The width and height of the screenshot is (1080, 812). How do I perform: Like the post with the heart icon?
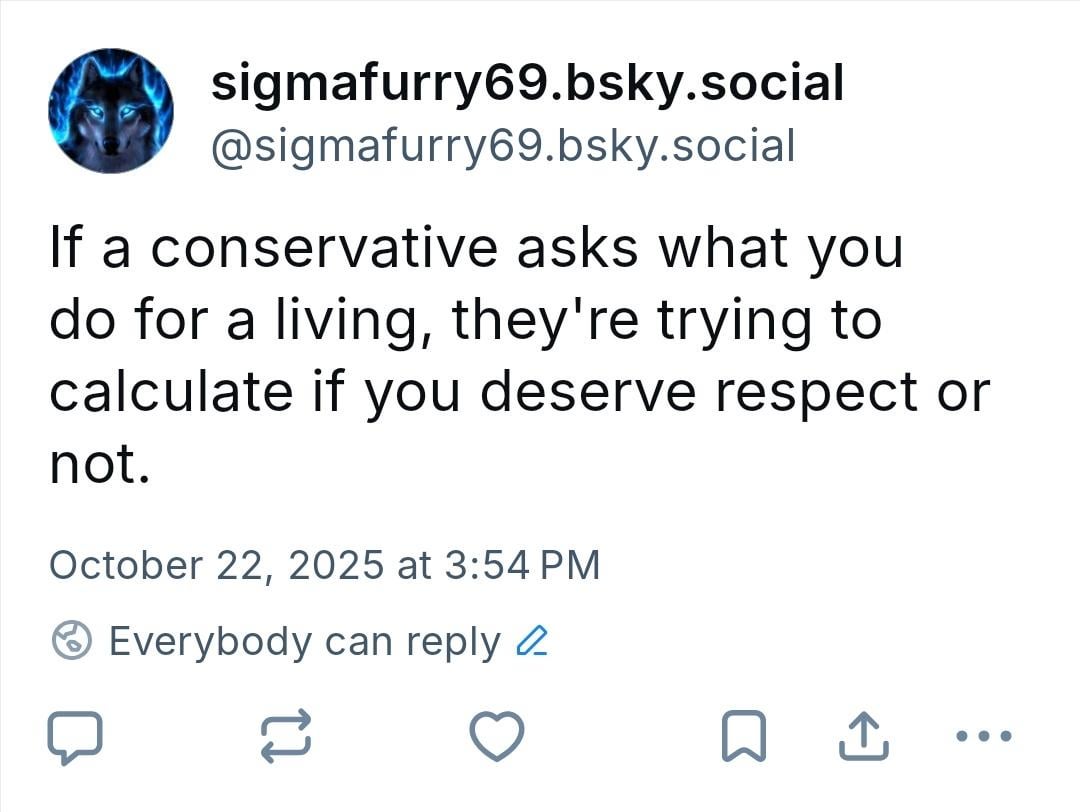coord(497,737)
